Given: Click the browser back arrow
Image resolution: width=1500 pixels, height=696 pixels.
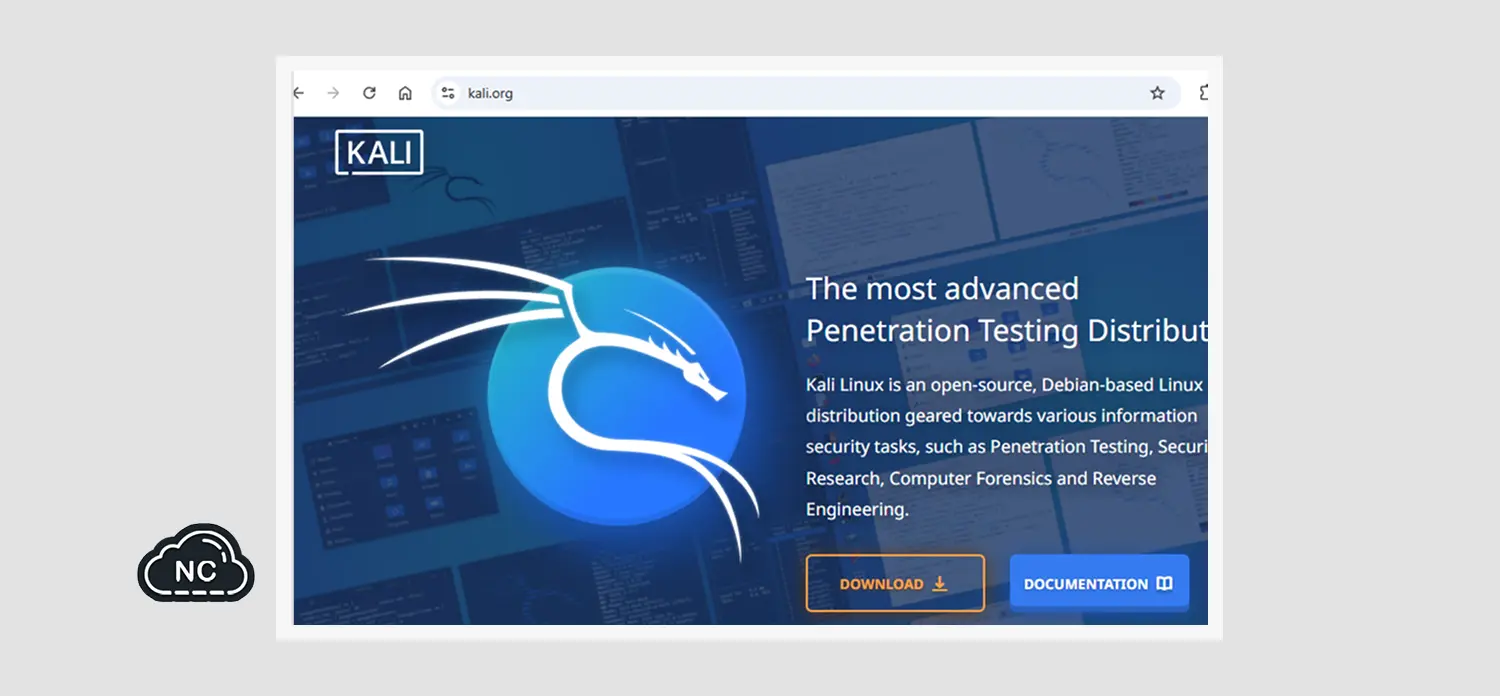Looking at the screenshot, I should click(x=298, y=93).
